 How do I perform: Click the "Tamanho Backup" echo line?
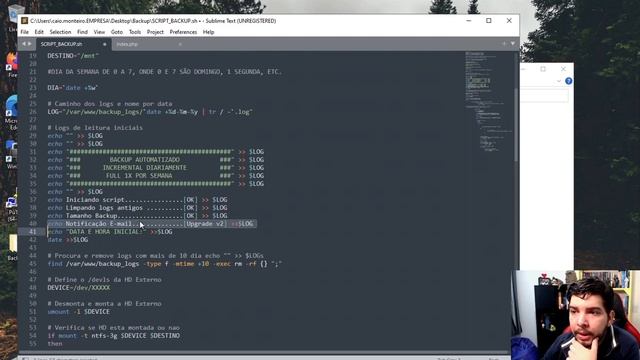pyautogui.click(x=138, y=216)
